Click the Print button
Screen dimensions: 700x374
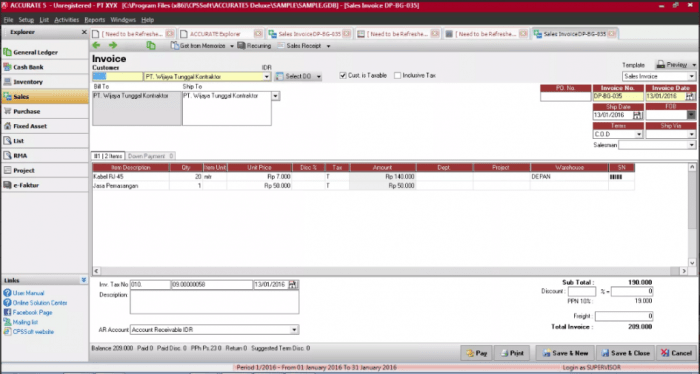512,353
